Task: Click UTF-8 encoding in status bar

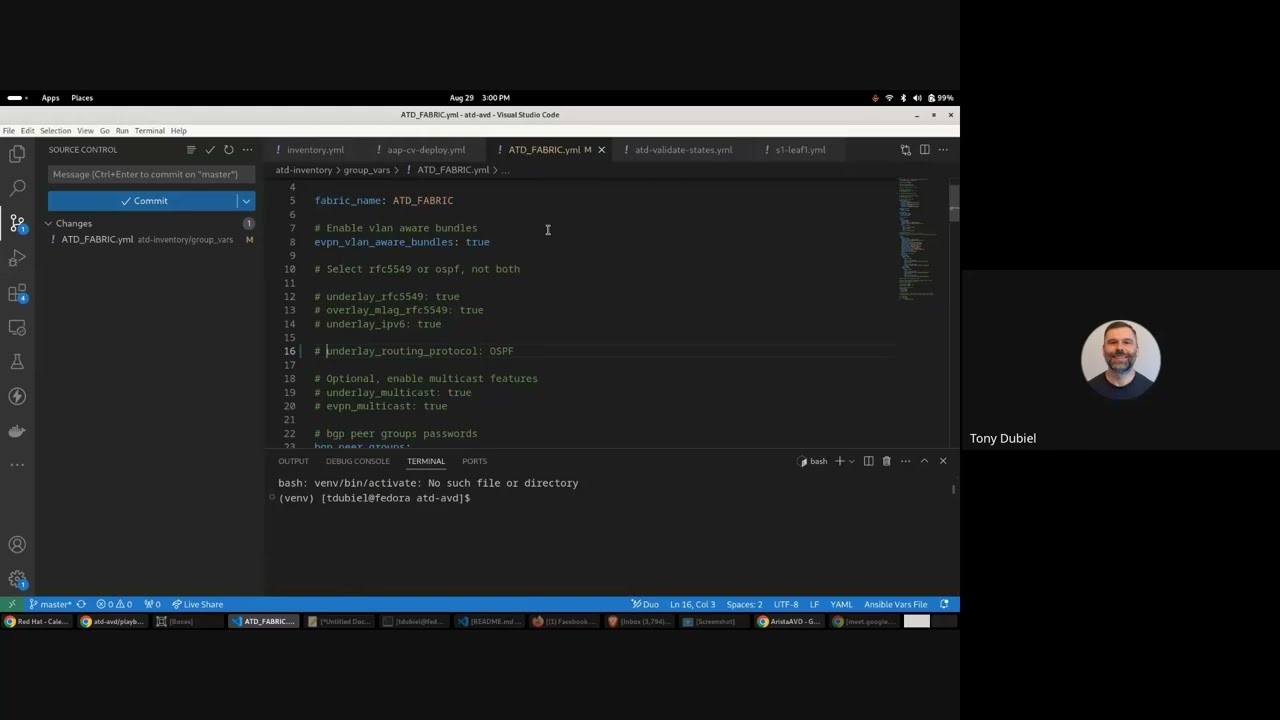Action: click(786, 604)
